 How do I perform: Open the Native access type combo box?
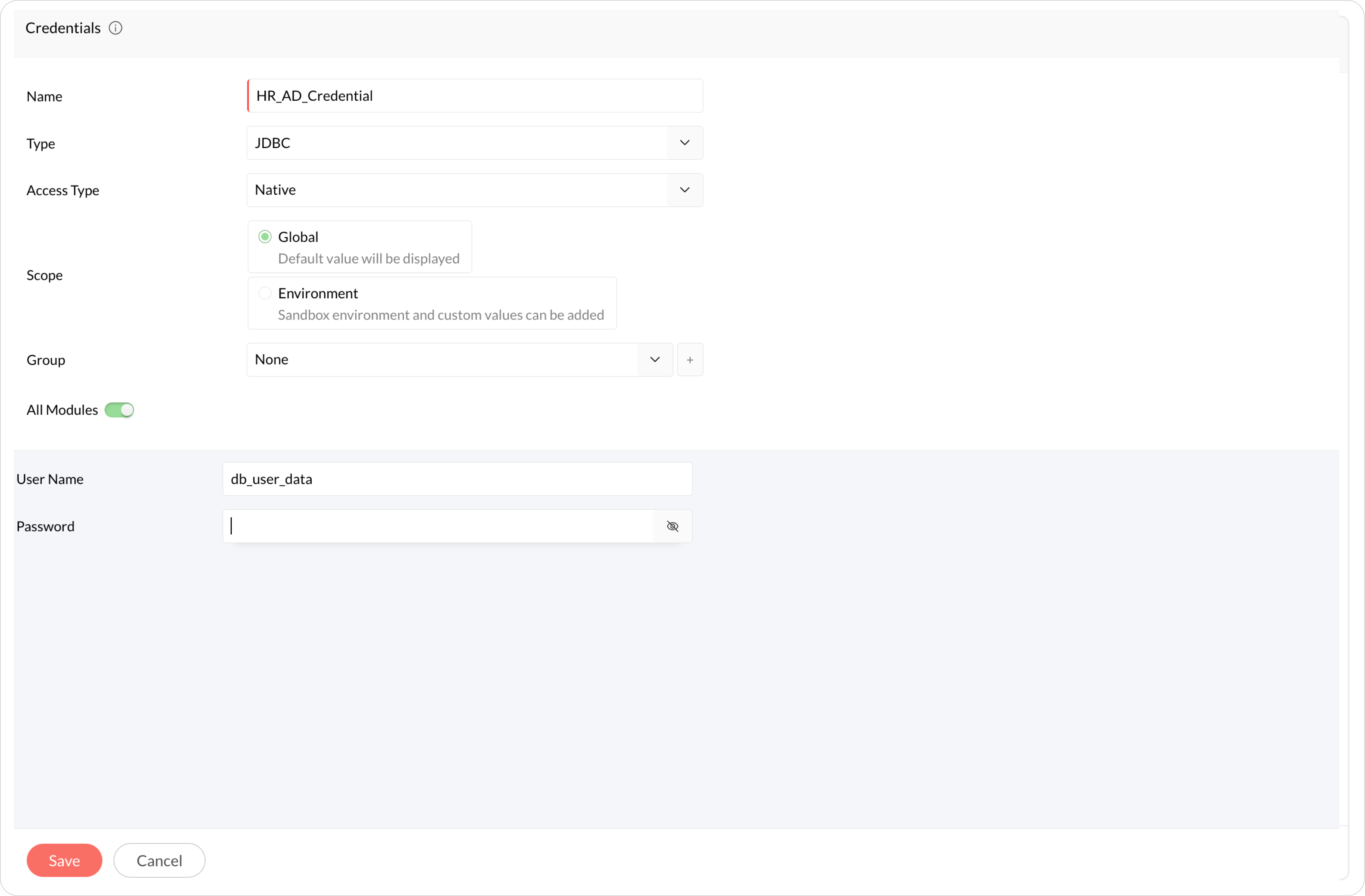click(x=456, y=190)
